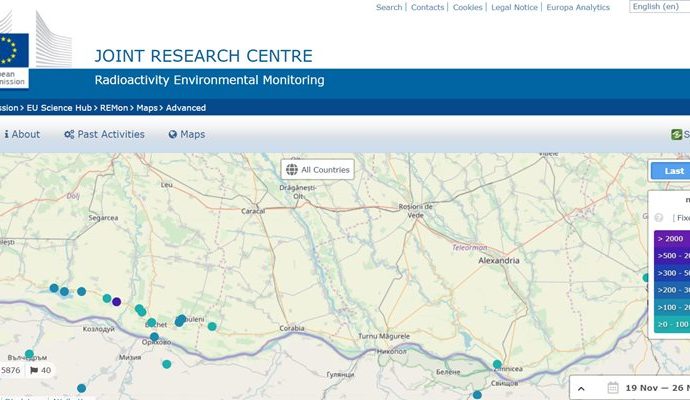This screenshot has width=690, height=400.
Task: Go to REMon breadcrumb
Action: pyautogui.click(x=114, y=108)
